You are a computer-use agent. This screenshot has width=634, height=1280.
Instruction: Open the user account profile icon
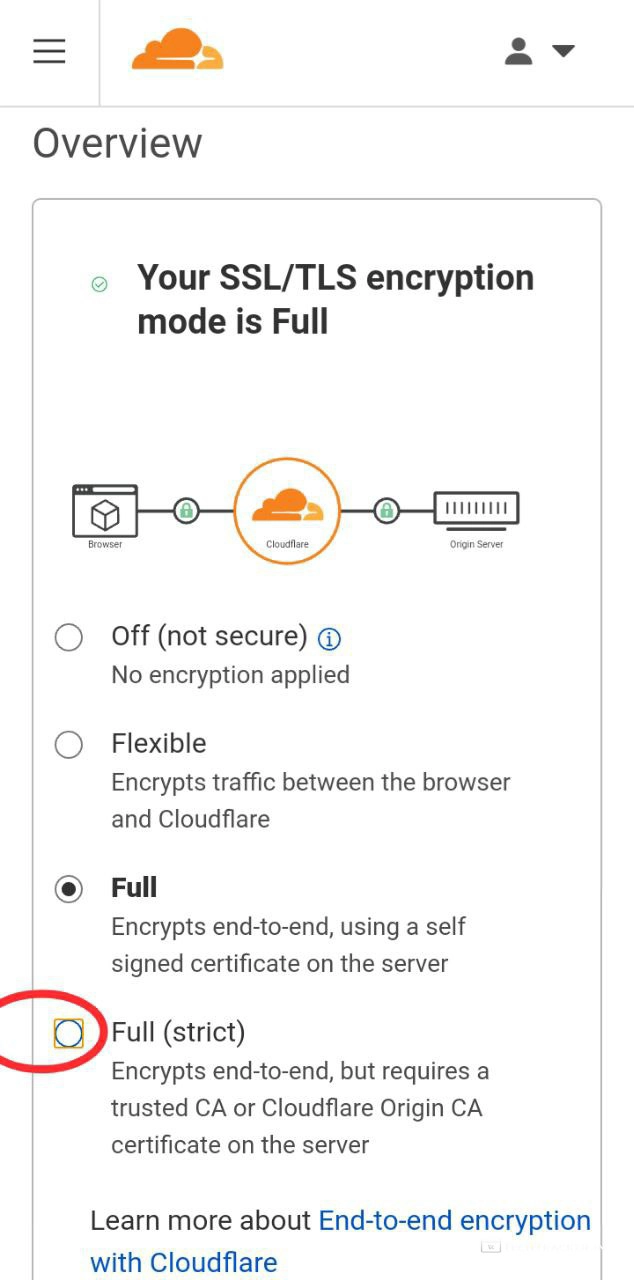point(518,51)
